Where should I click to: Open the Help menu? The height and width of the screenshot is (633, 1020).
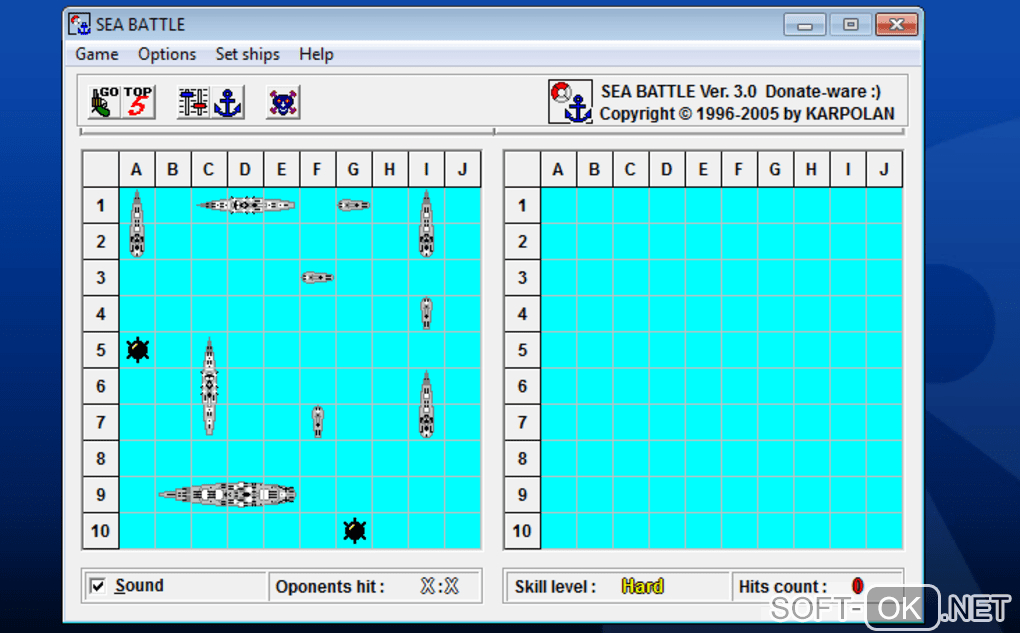tap(316, 54)
